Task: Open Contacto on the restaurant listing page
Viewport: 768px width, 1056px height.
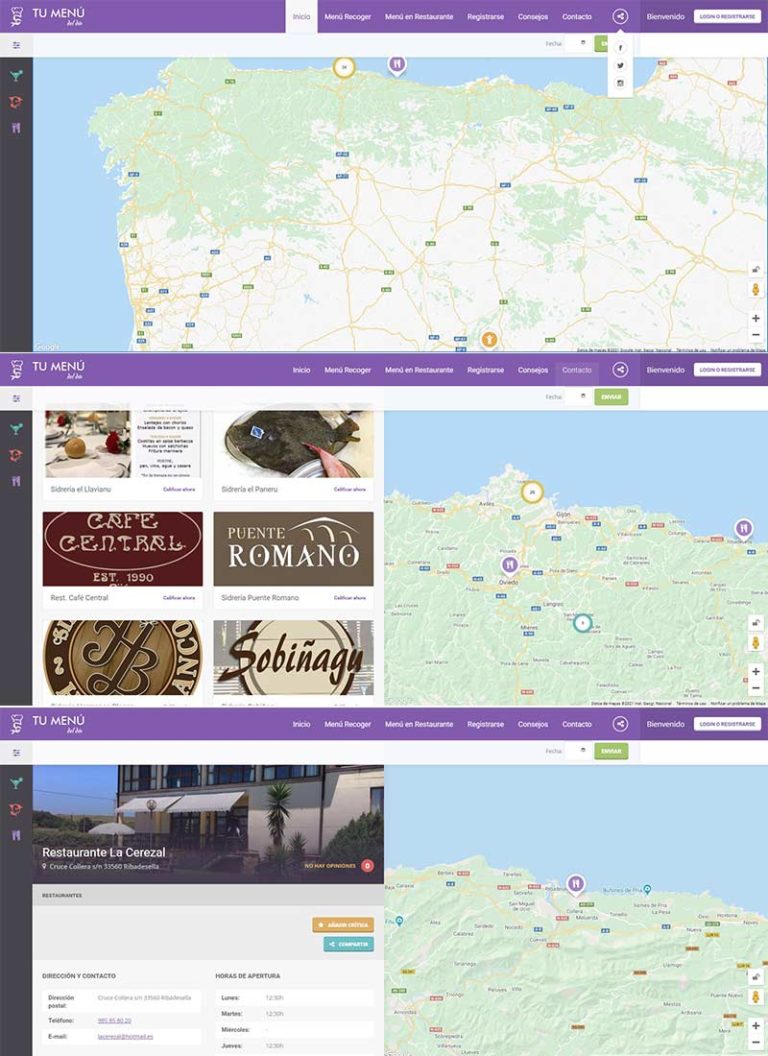Action: [x=577, y=370]
